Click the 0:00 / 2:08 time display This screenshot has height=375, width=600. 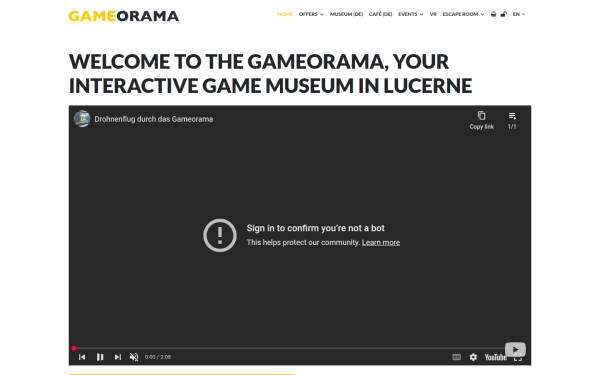click(x=158, y=357)
